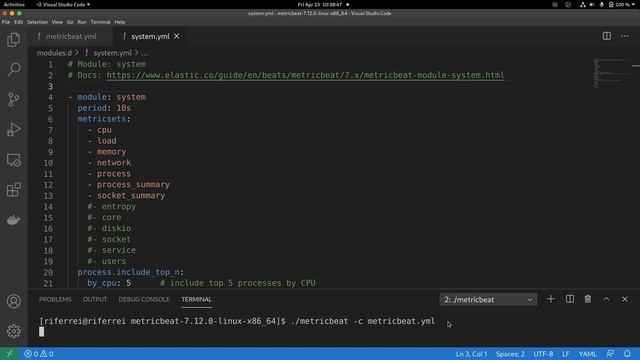Open remote window indicator in status bar
640x360 pixels.
click(9, 354)
